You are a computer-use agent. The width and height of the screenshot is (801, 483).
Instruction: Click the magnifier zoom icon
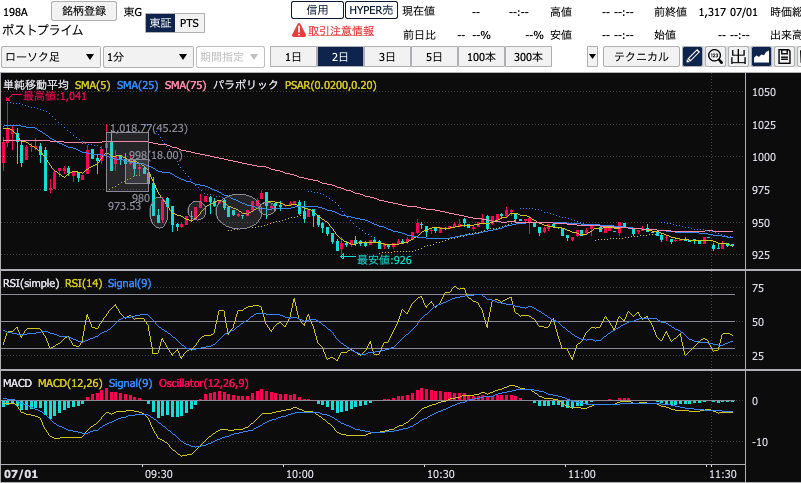point(715,56)
